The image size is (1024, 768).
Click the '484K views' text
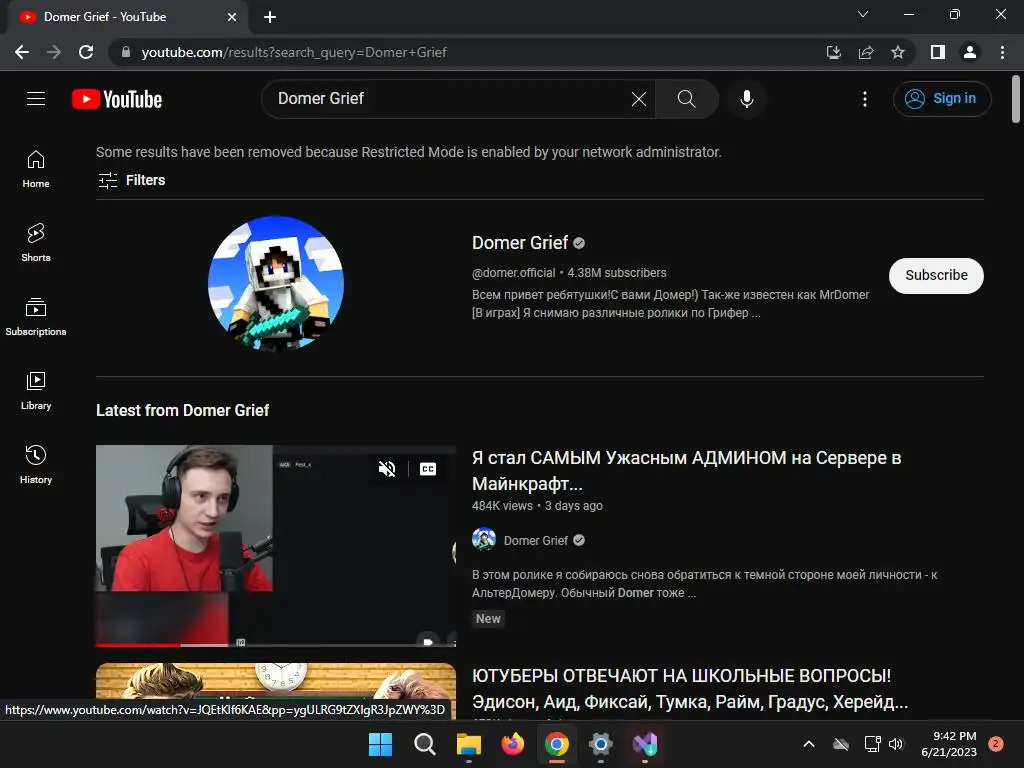pyautogui.click(x=502, y=505)
